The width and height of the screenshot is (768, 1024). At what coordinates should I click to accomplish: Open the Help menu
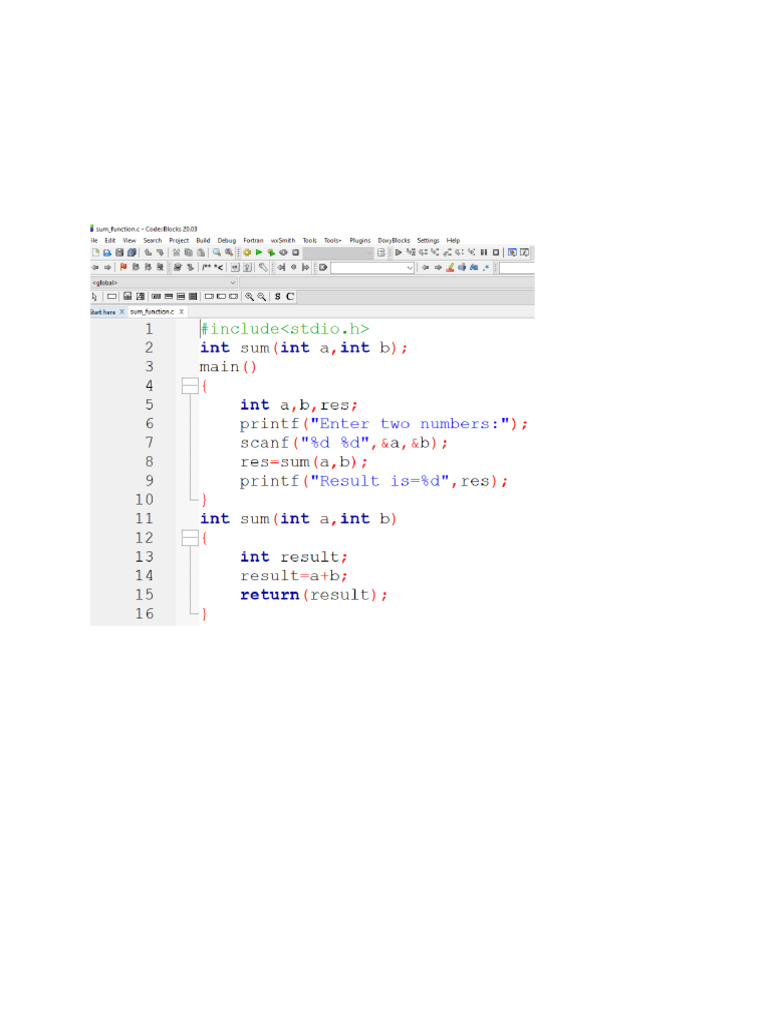(x=453, y=240)
